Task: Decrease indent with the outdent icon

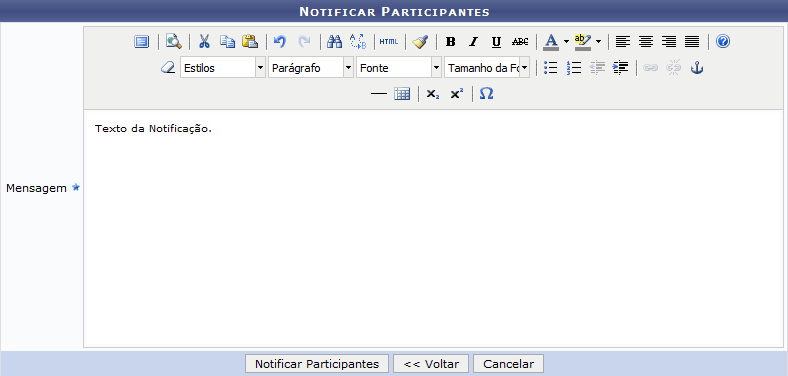Action: tap(597, 68)
